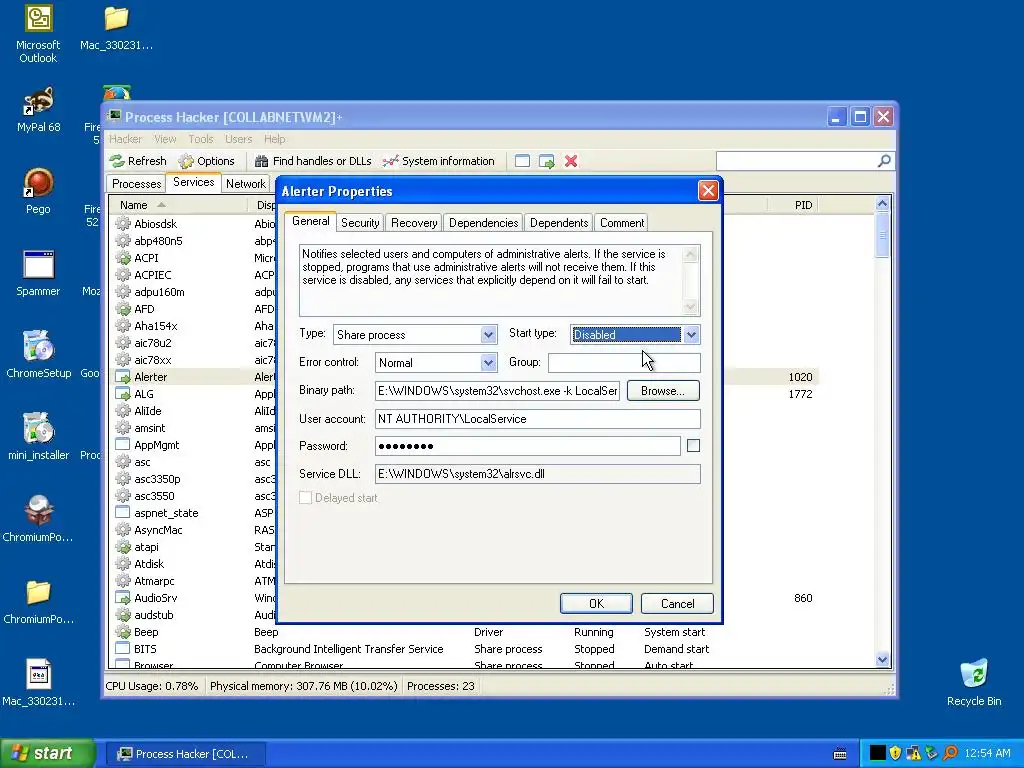
Task: Open the Users menu
Action: 238,139
